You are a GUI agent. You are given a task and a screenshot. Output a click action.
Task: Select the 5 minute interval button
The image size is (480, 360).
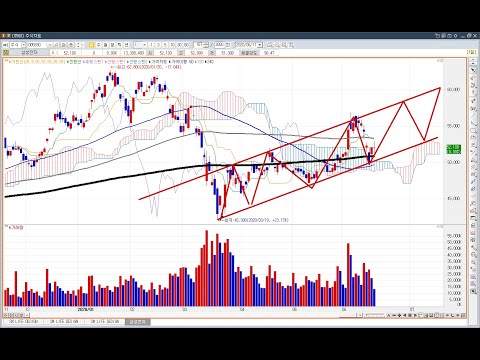165,45
